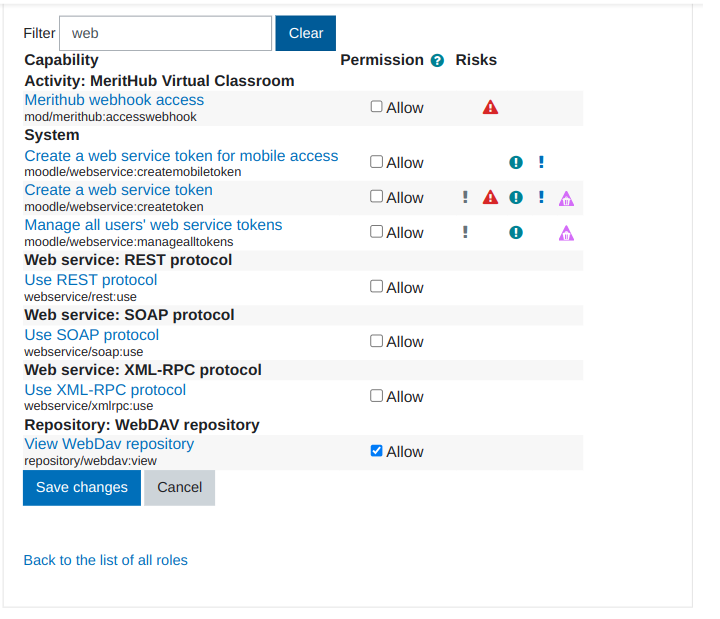
Task: Click teal privacy risk icon in managealltokens row
Action: [516, 232]
